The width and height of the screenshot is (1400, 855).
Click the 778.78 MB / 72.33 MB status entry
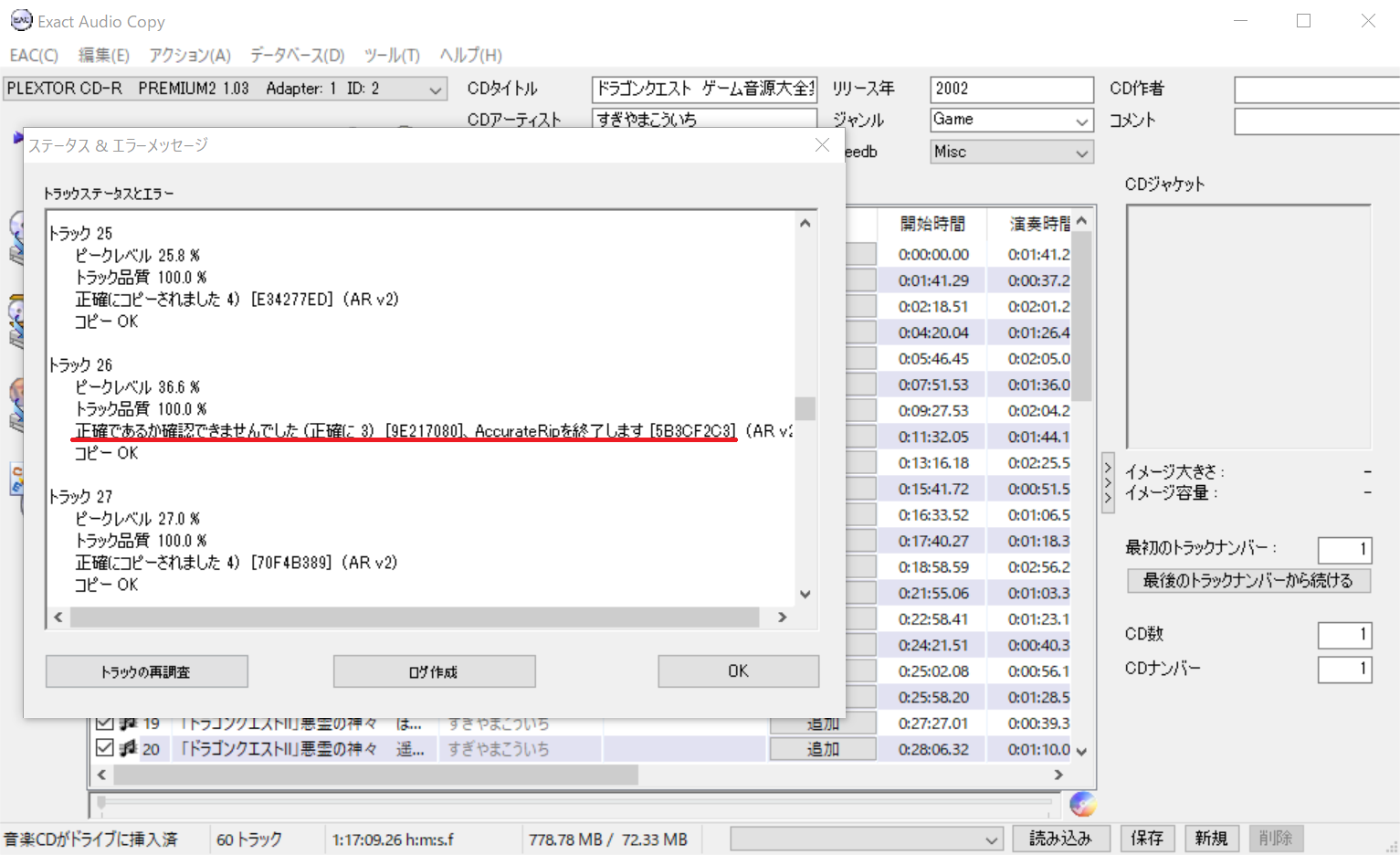click(607, 839)
